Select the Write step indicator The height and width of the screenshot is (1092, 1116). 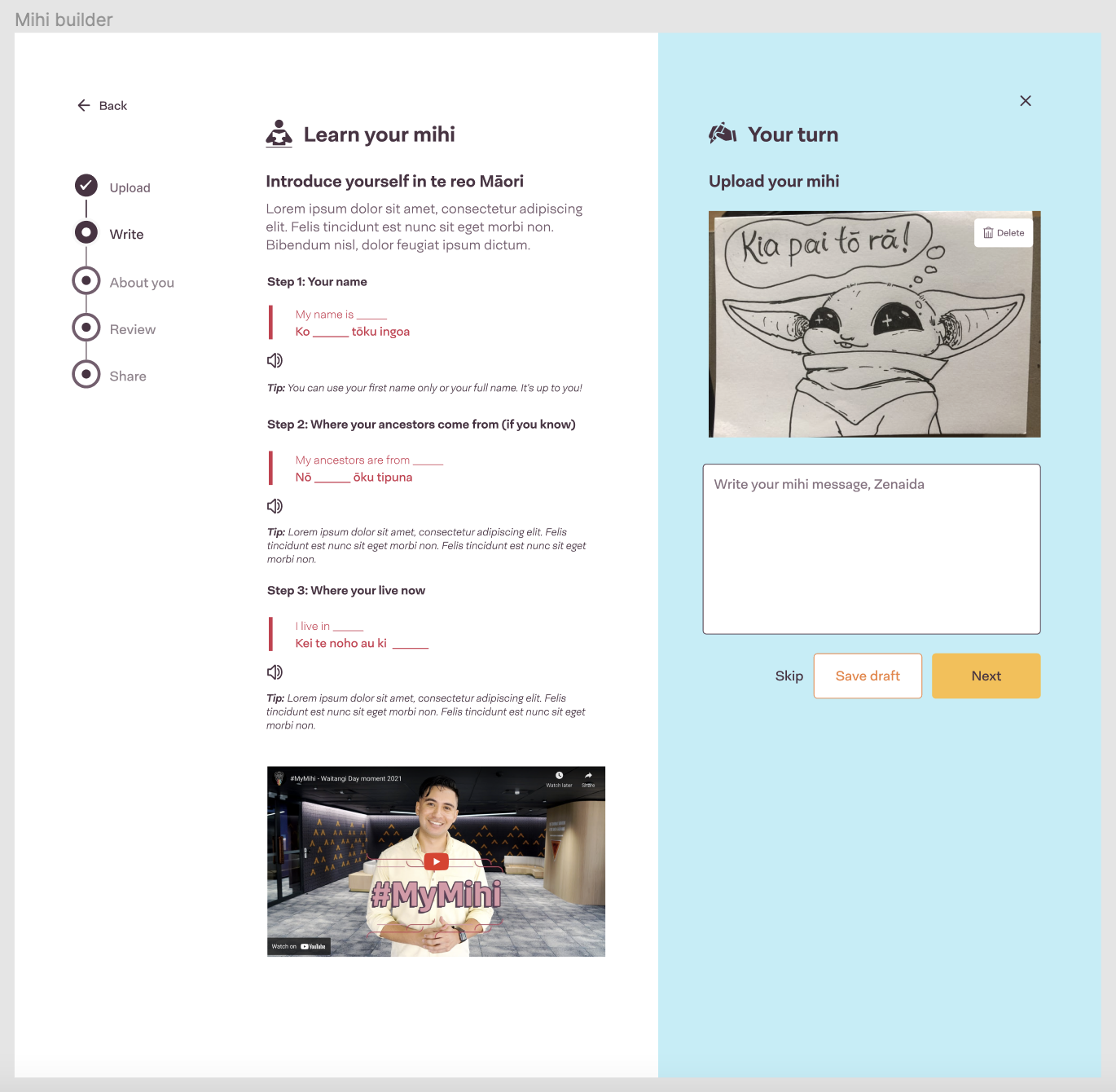[86, 232]
